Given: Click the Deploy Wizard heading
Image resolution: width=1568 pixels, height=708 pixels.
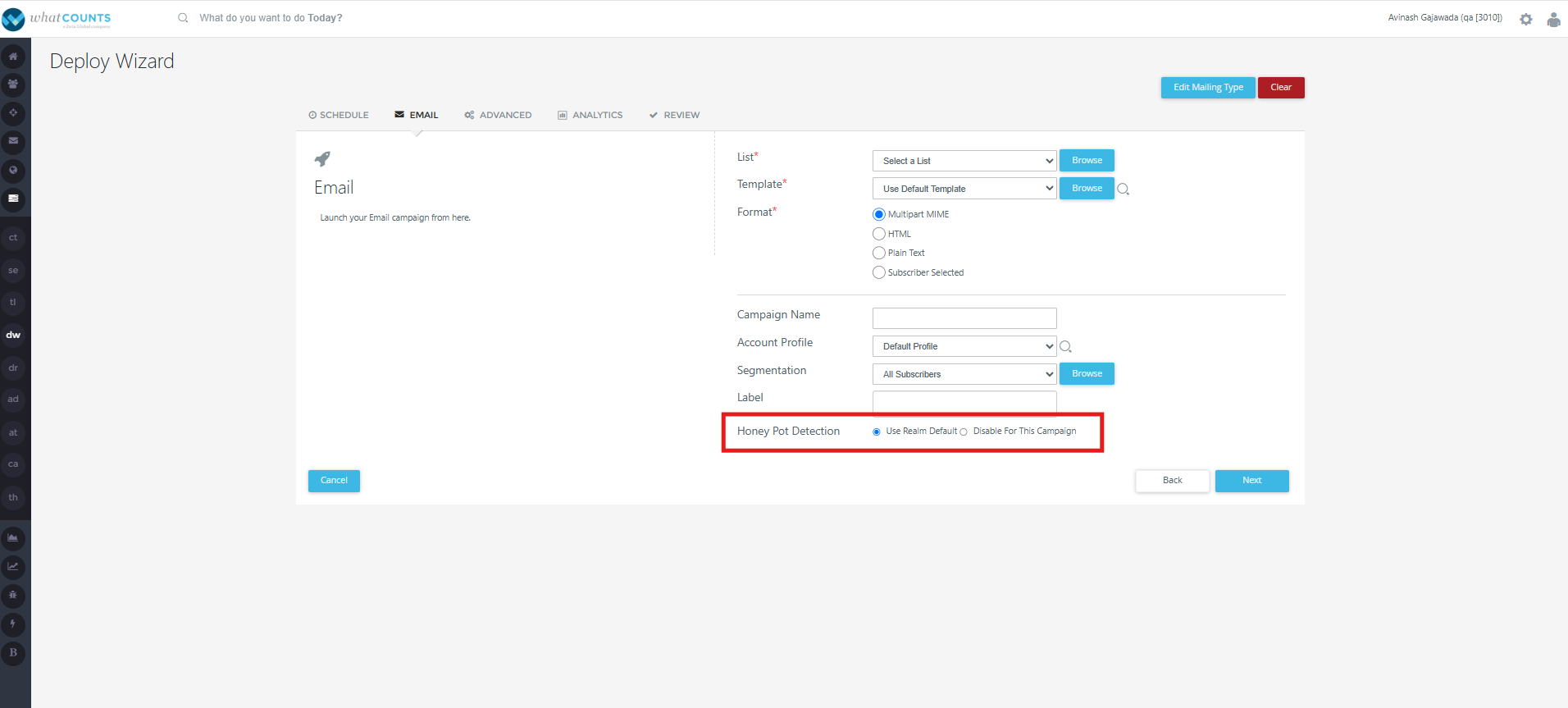Looking at the screenshot, I should [112, 62].
